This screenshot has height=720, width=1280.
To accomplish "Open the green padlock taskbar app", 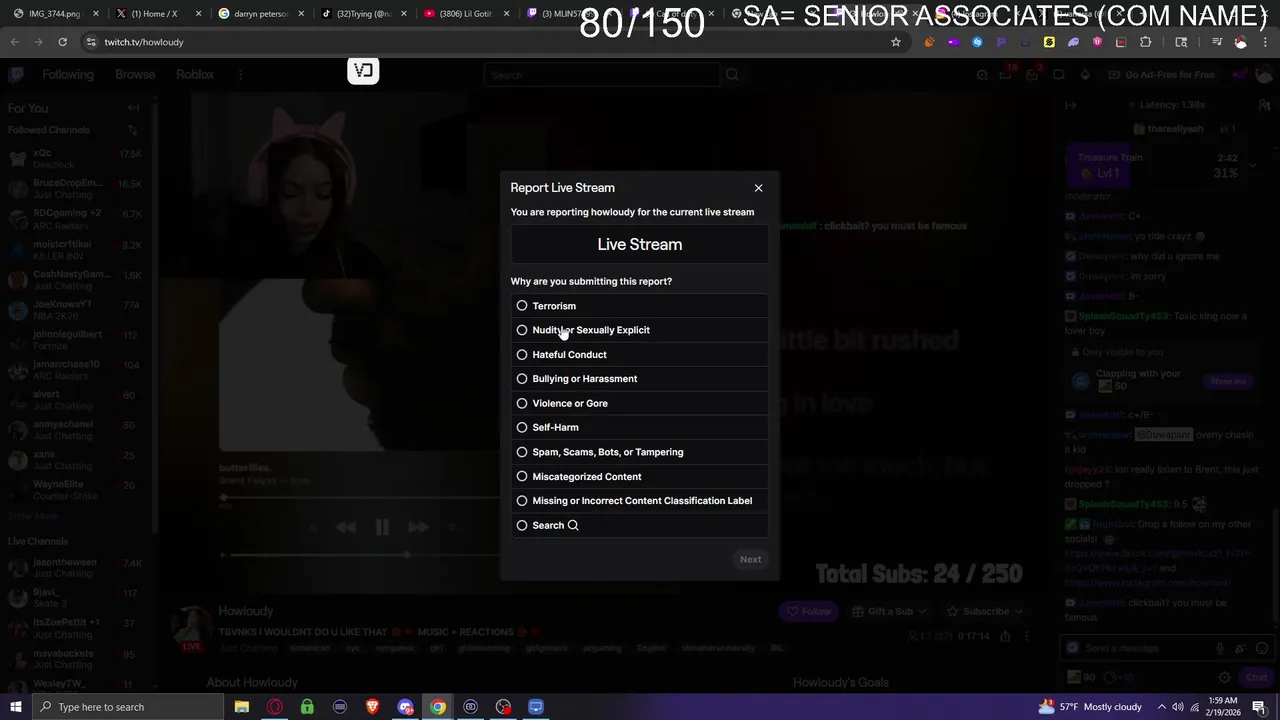I will tap(307, 707).
